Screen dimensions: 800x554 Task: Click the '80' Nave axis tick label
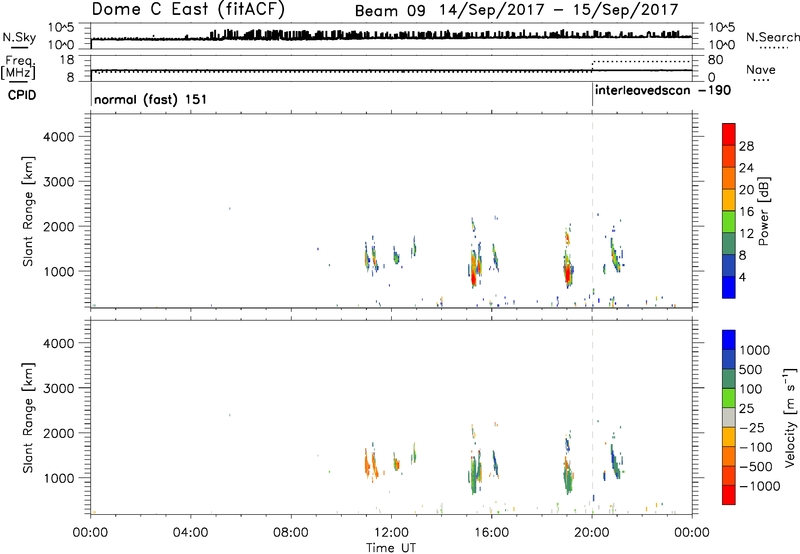coord(716,60)
